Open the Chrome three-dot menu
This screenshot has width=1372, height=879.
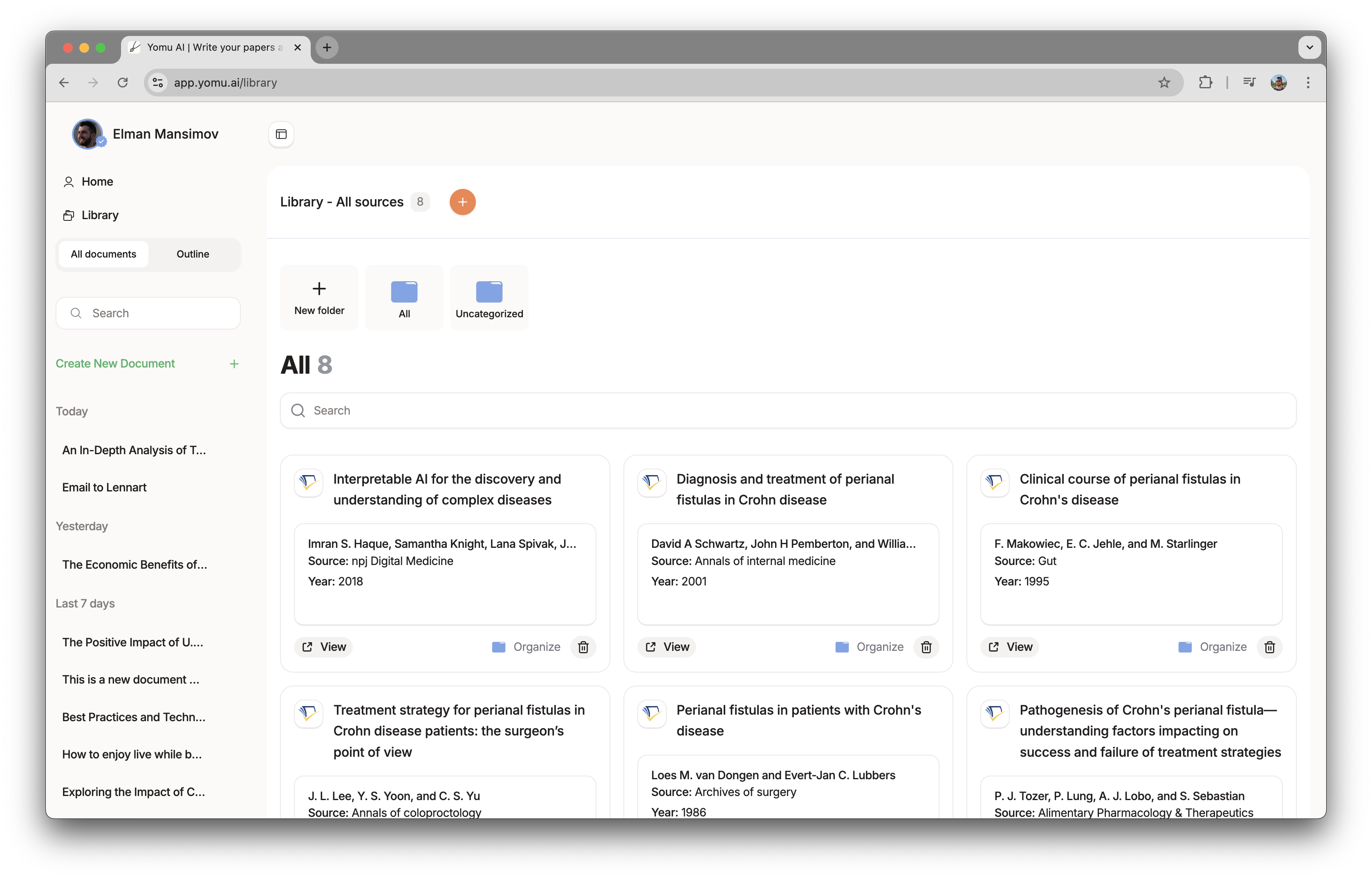point(1308,83)
